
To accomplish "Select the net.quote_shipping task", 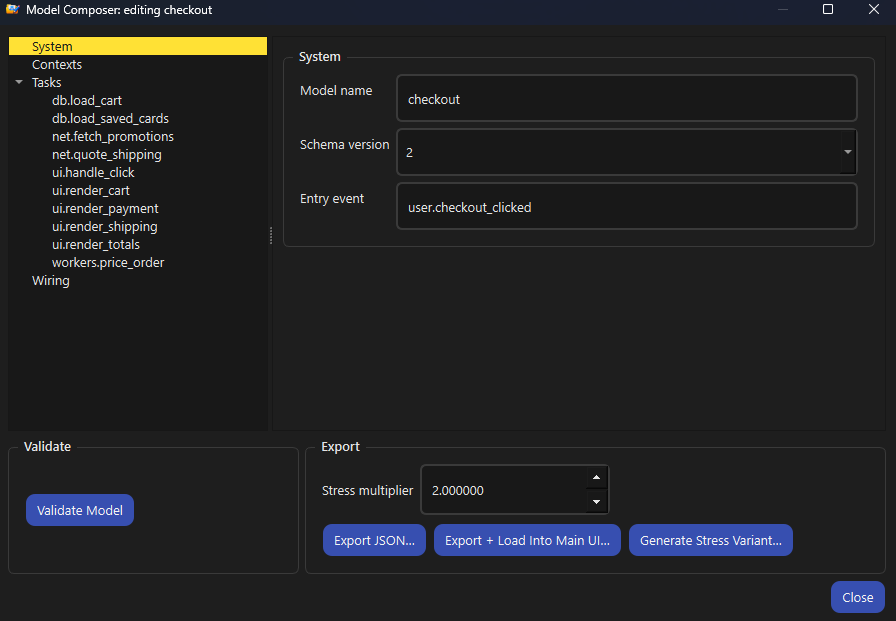I will [107, 154].
